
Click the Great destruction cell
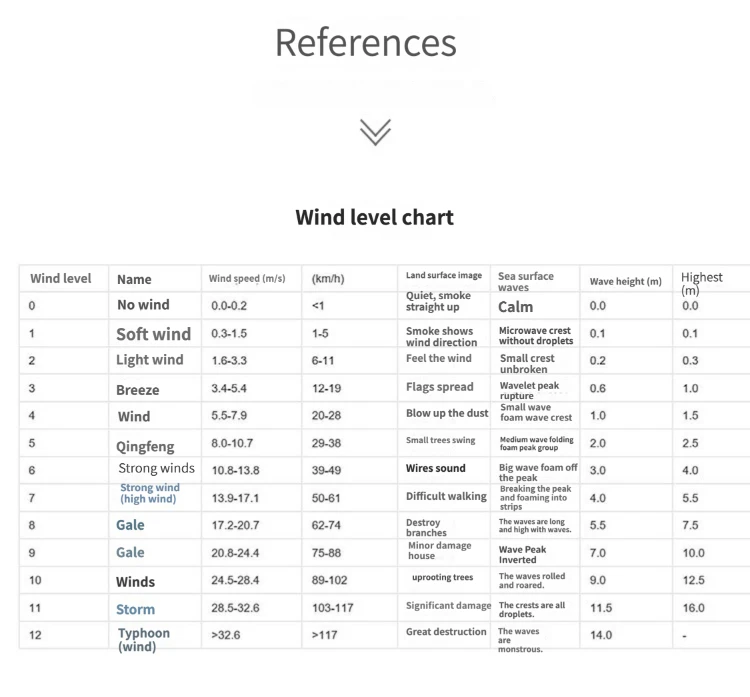(446, 632)
